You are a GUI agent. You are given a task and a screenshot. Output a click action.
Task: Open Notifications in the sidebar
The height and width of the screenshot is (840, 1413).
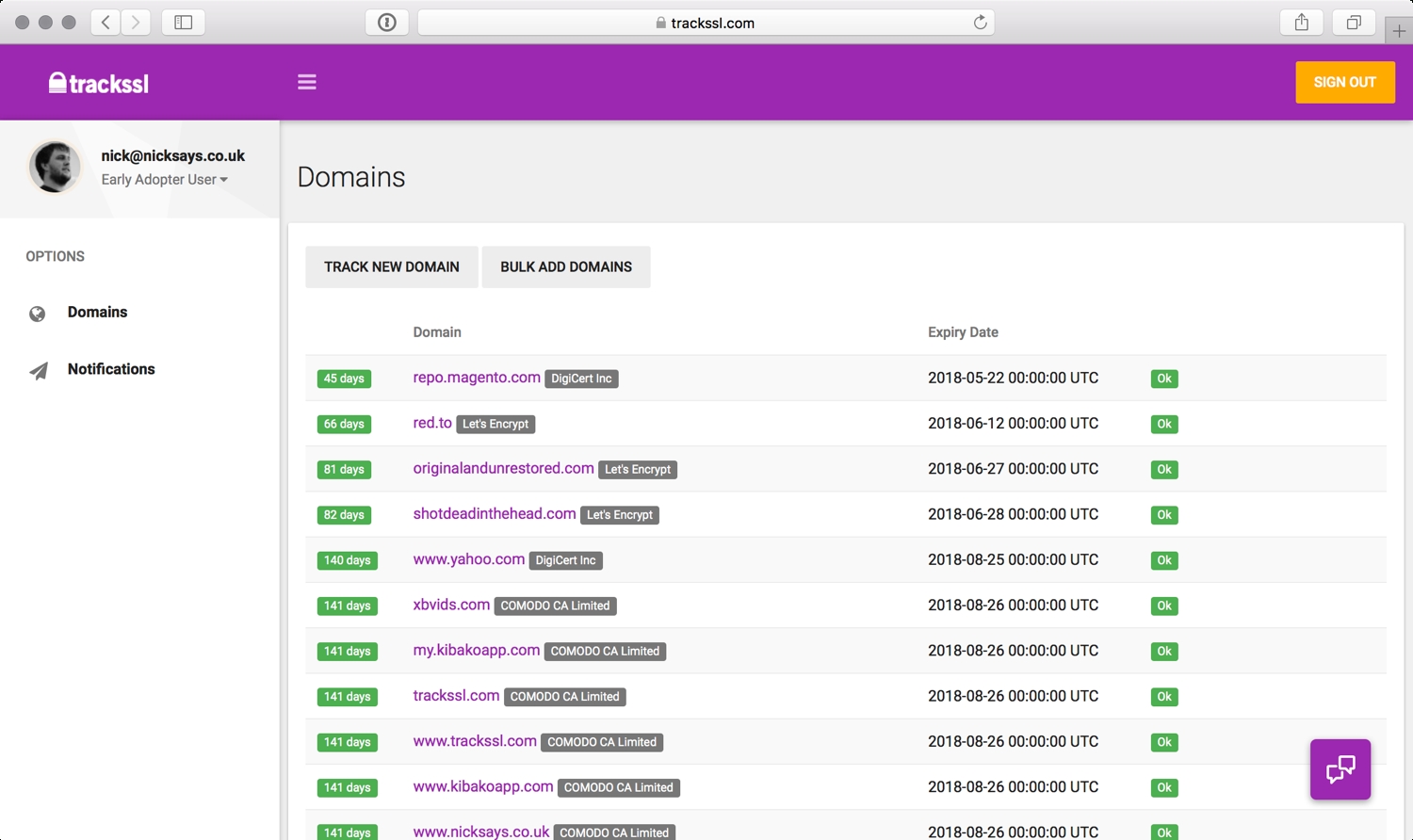pyautogui.click(x=111, y=369)
